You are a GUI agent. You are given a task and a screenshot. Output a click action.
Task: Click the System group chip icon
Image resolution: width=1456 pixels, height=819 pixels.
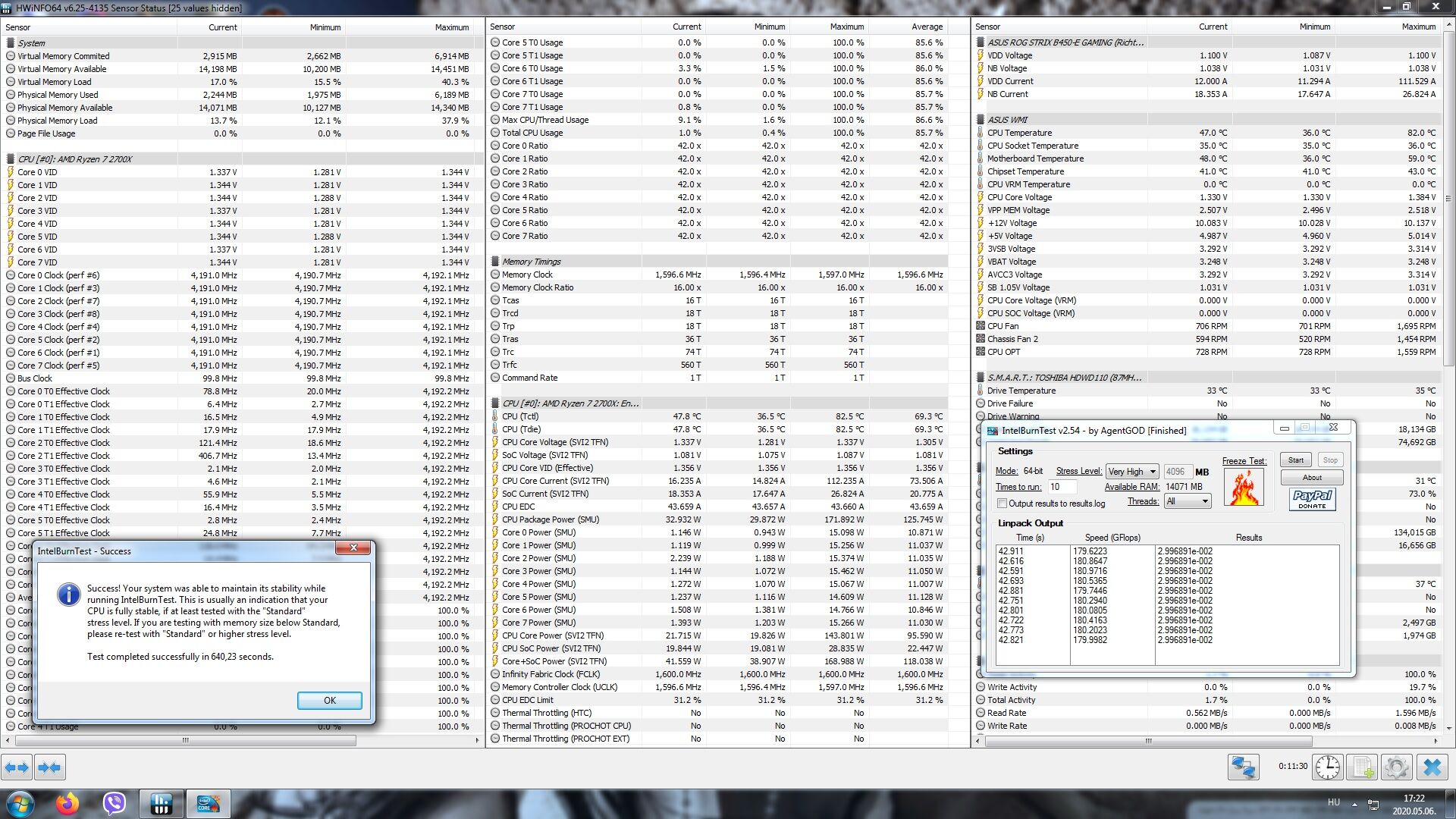[11, 43]
